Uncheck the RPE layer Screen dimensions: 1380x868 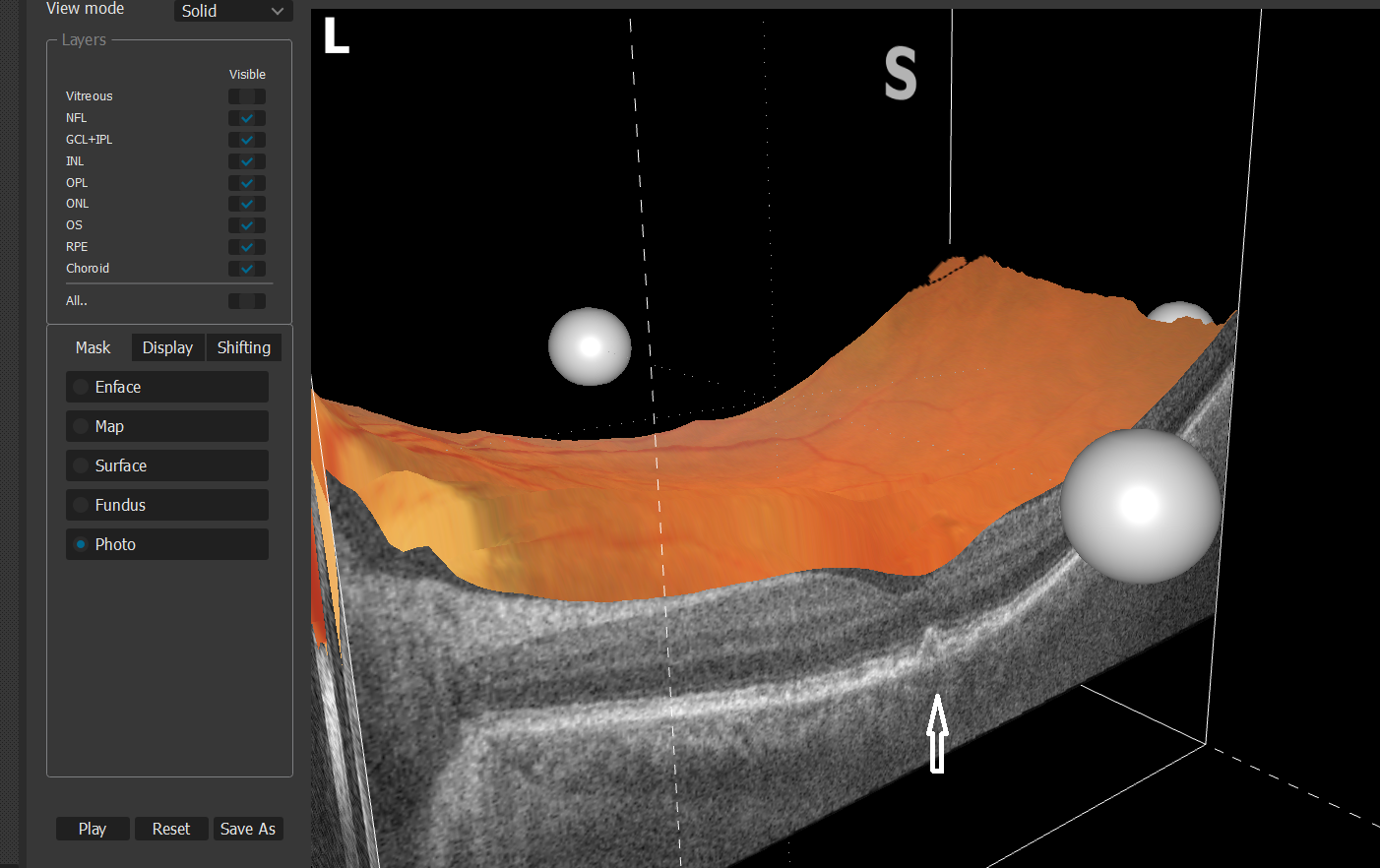coord(247,247)
